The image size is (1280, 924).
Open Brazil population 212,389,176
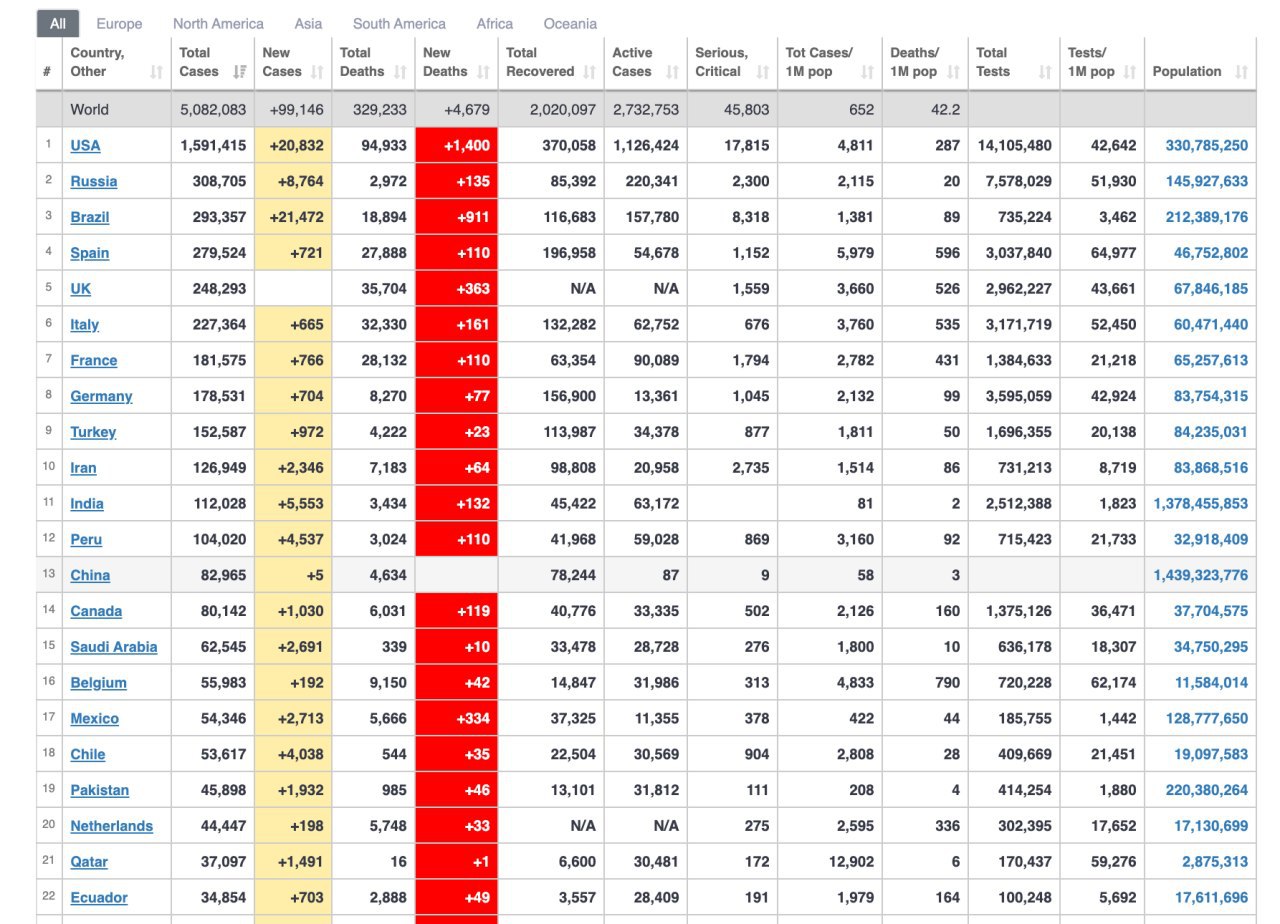coord(1206,217)
